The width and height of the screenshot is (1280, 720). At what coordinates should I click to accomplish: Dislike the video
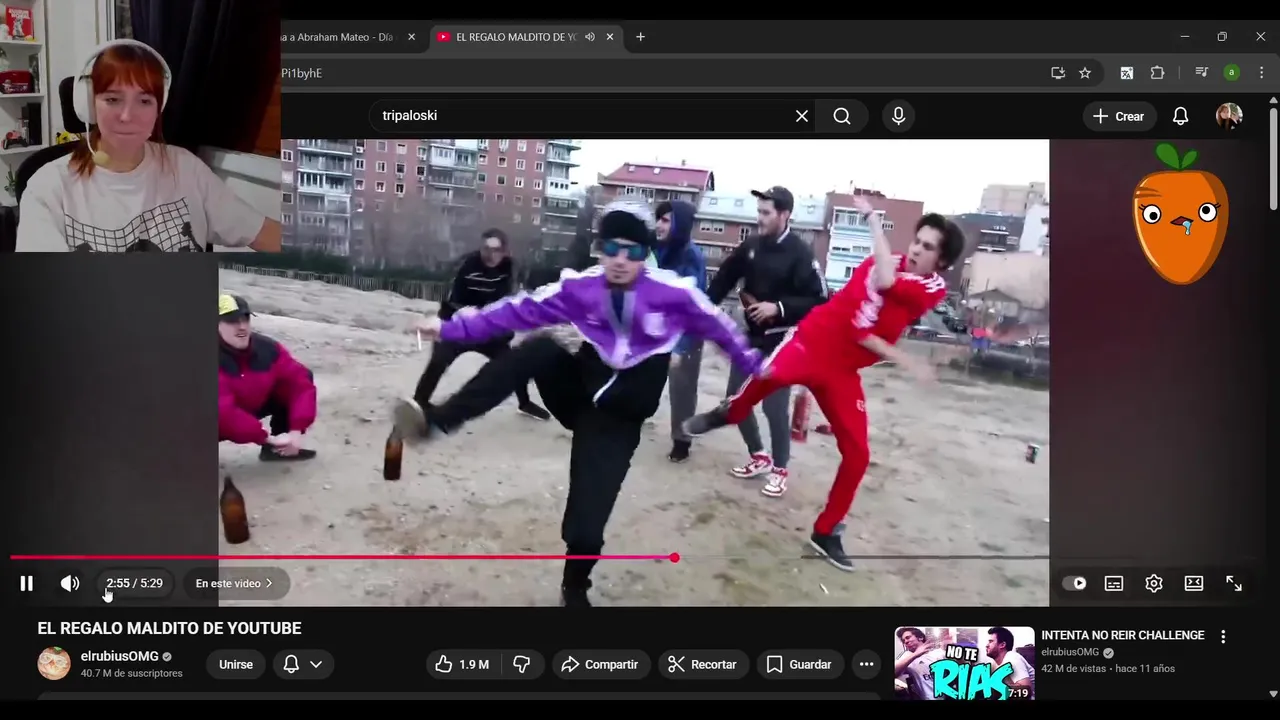[x=521, y=664]
